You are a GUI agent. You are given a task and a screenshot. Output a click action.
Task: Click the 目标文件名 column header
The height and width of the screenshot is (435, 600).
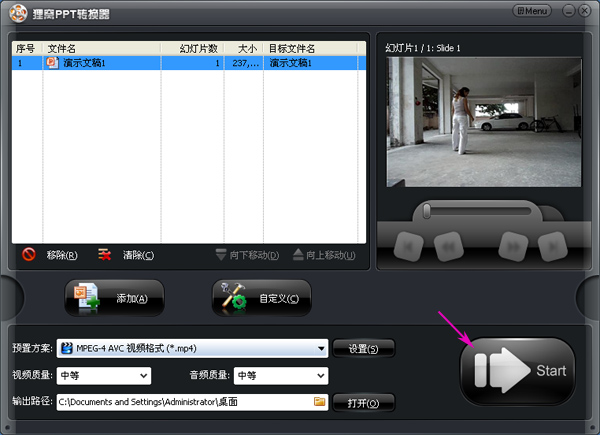pyautogui.click(x=310, y=49)
